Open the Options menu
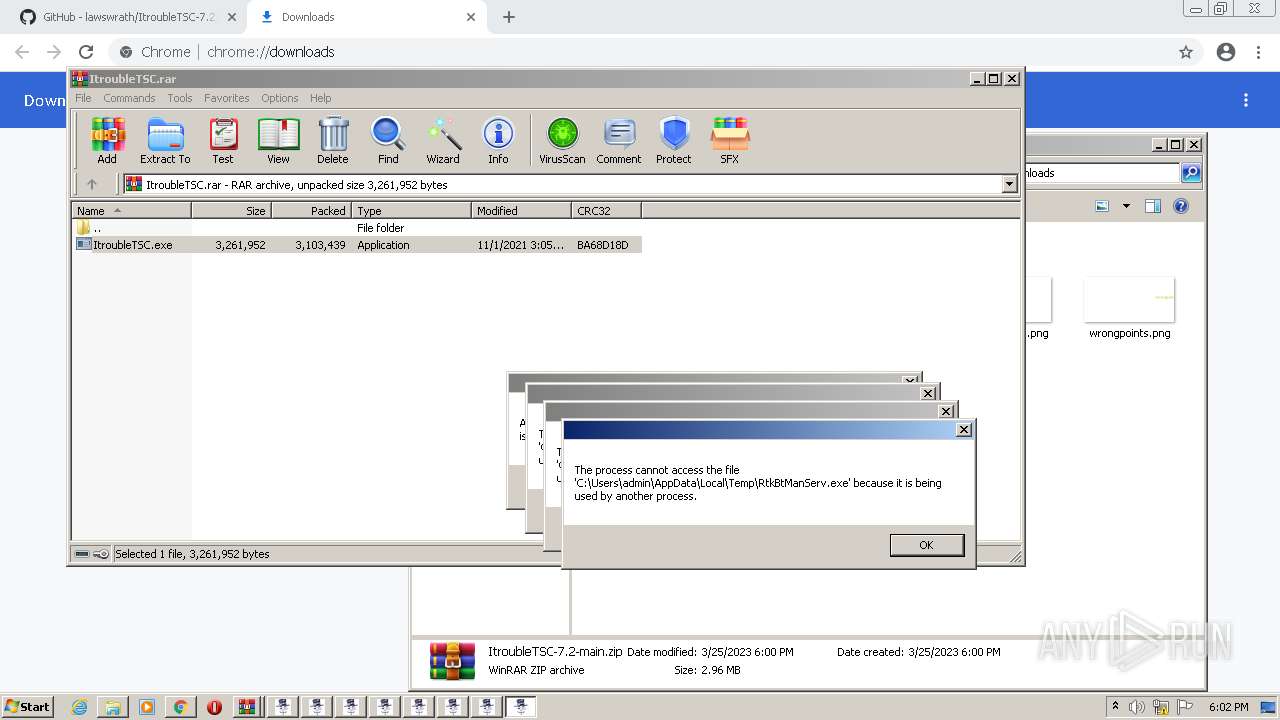Viewport: 1280px width, 720px height. (x=280, y=98)
